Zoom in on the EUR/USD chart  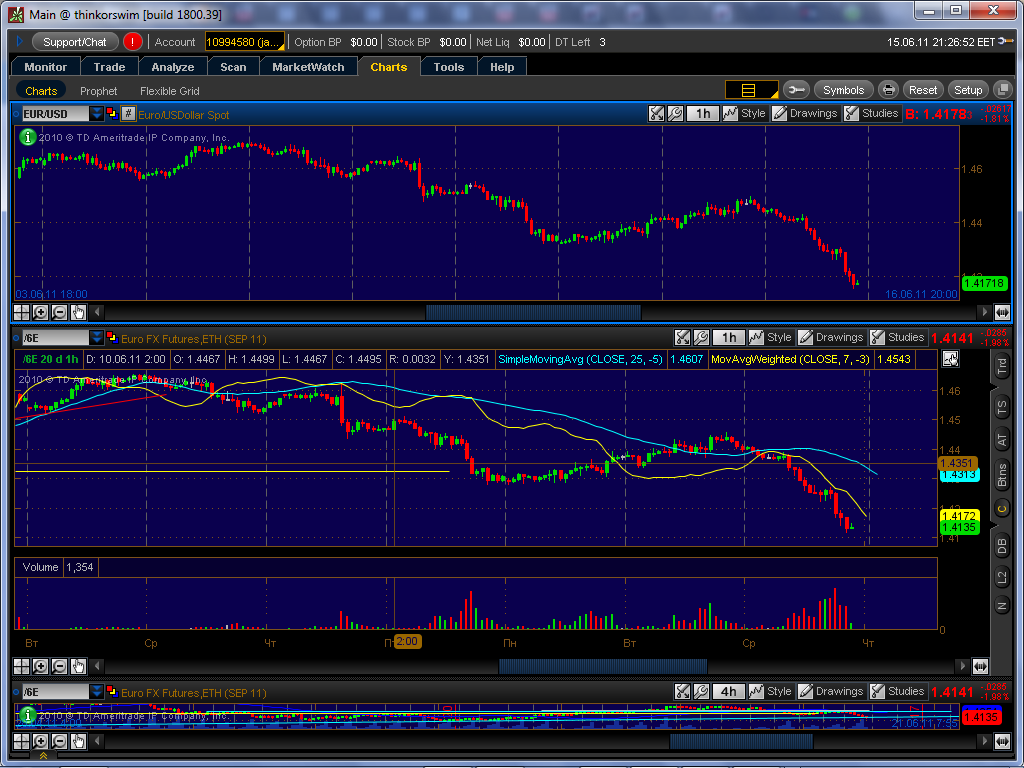click(x=40, y=312)
